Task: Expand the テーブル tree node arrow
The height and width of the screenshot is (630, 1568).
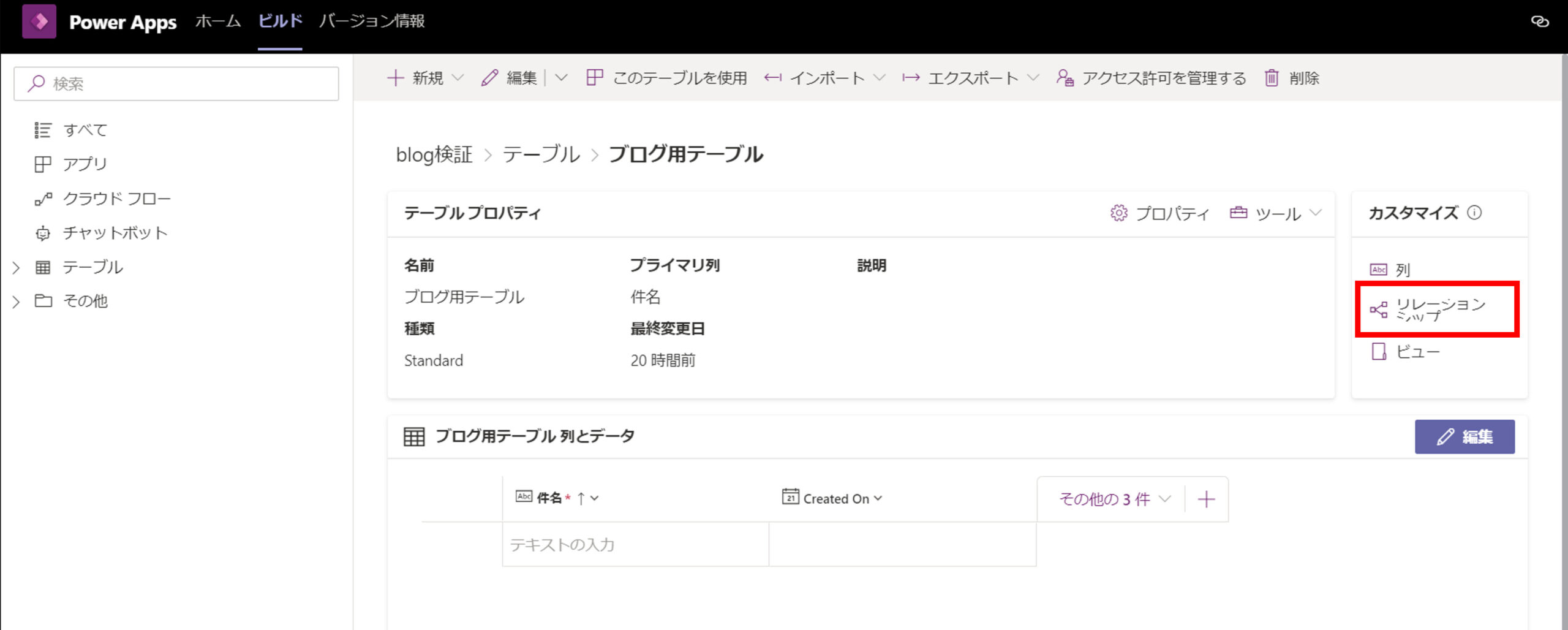Action: pyautogui.click(x=17, y=267)
